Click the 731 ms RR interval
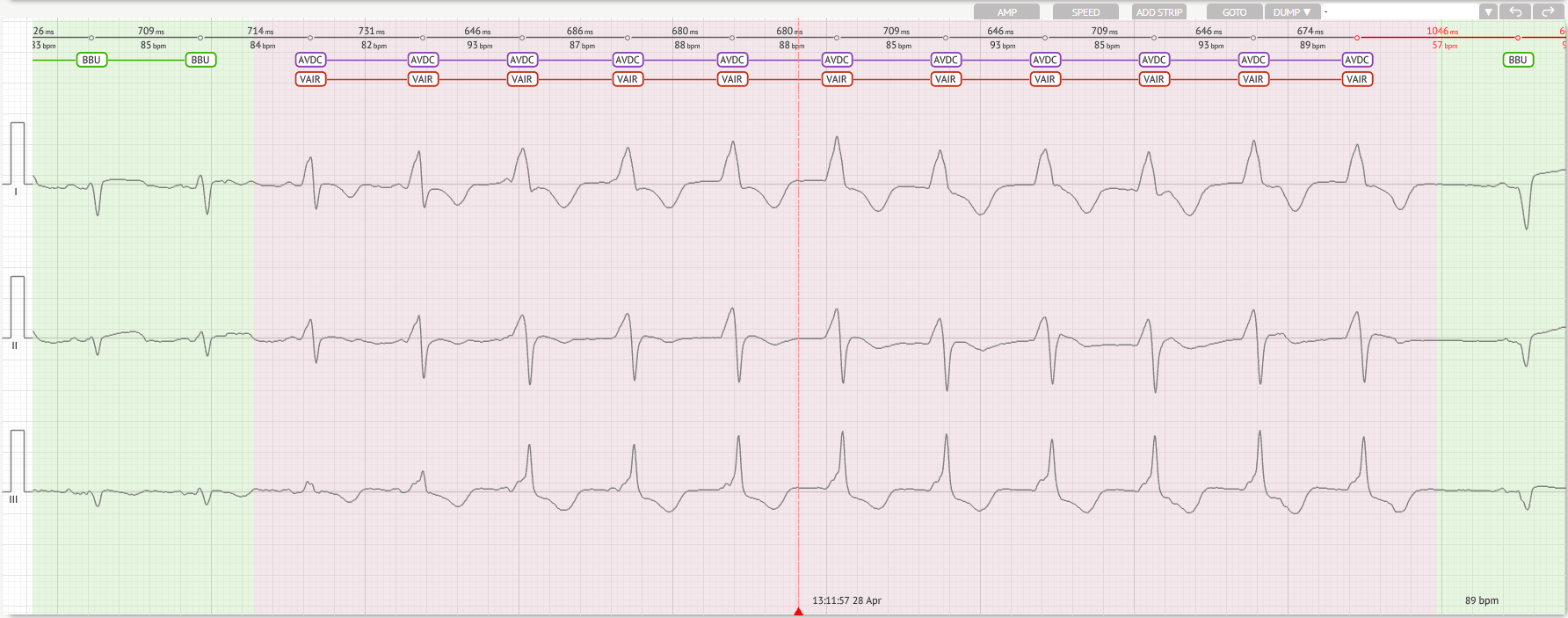The width and height of the screenshot is (1568, 618). click(x=371, y=32)
